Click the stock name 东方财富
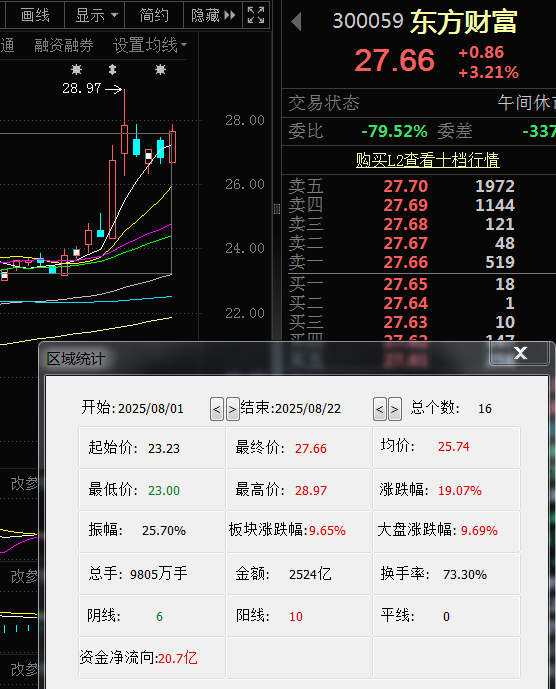 tap(464, 22)
